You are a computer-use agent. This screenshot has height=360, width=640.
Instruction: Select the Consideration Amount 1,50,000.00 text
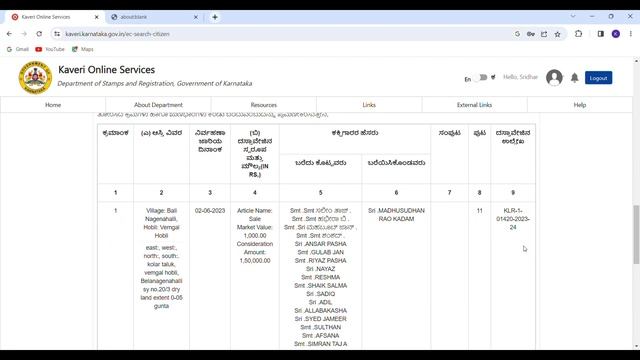pos(255,252)
